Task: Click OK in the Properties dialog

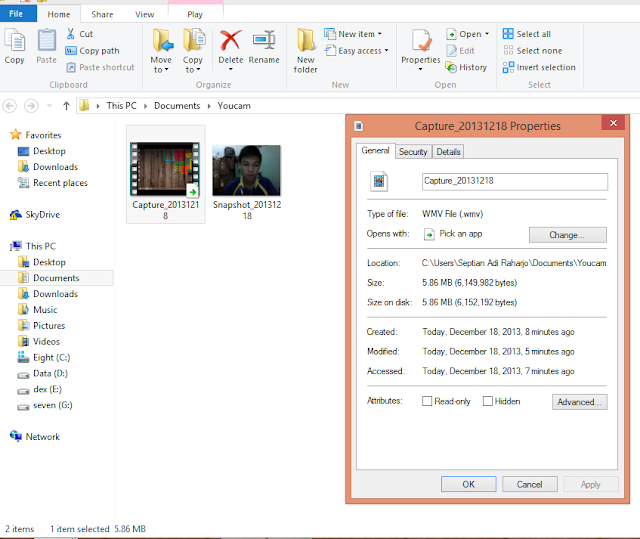Action: [x=469, y=484]
